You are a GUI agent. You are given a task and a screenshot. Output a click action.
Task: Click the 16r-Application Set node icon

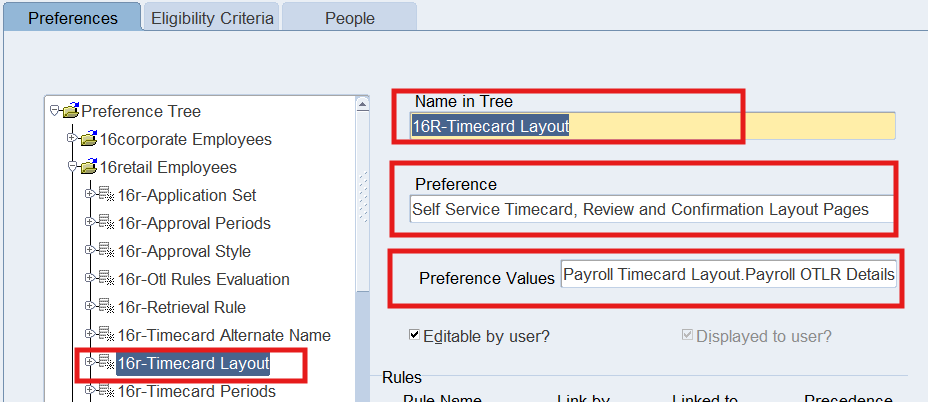pos(106,196)
